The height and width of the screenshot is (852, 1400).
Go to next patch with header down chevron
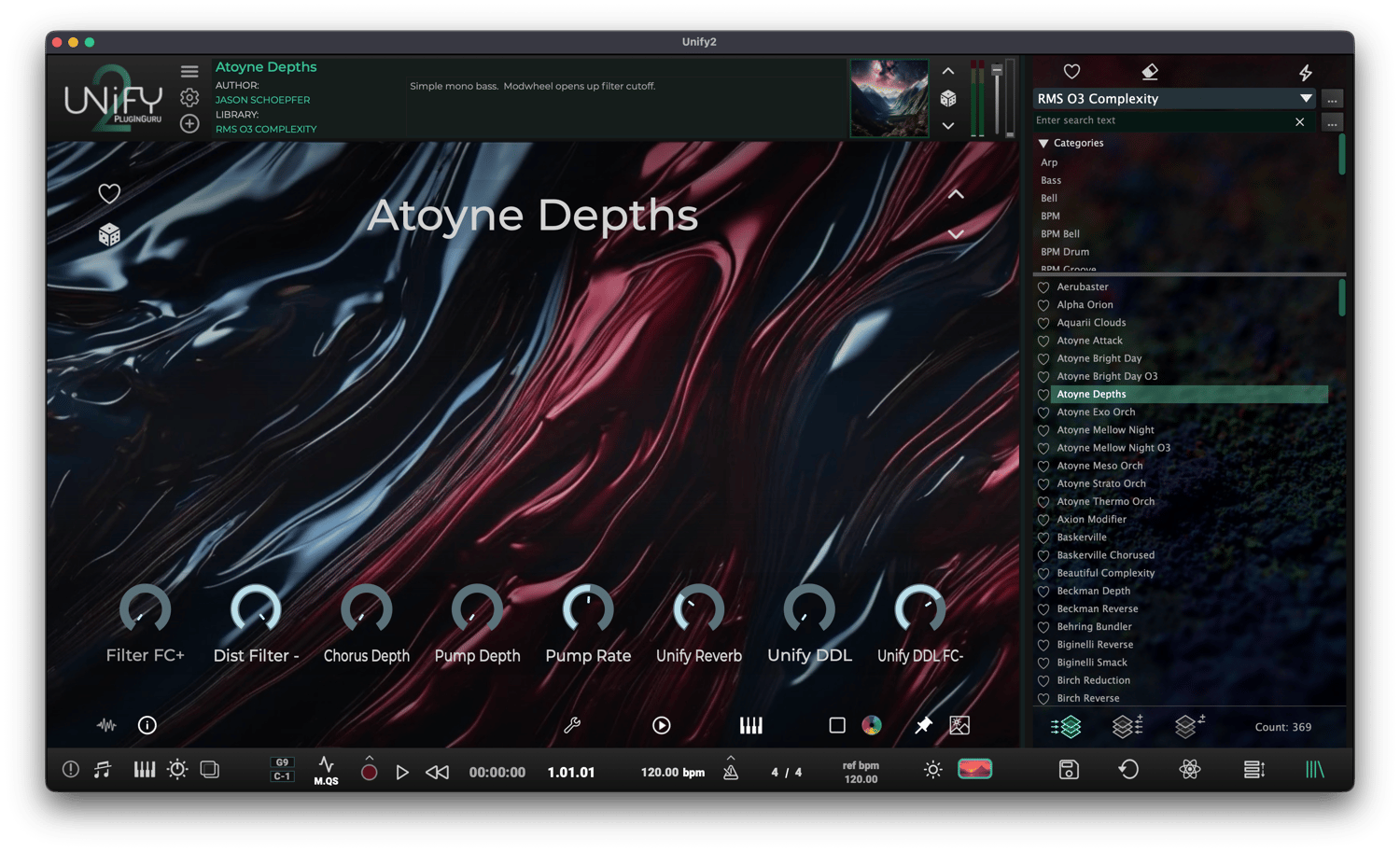948,126
